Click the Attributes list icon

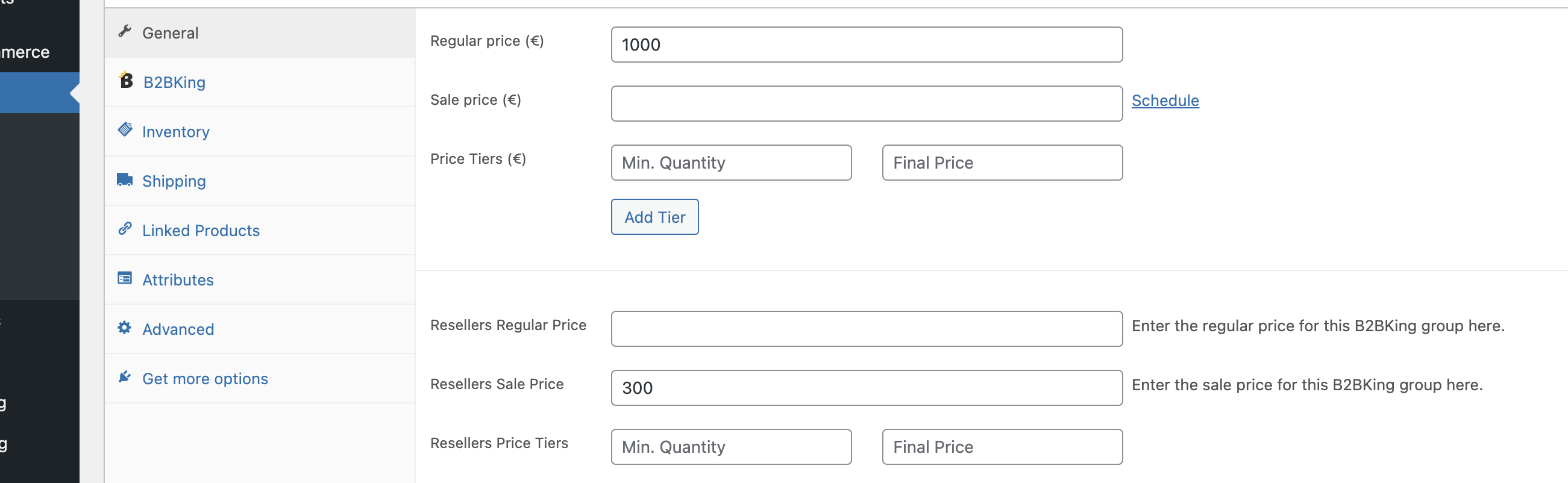pyautogui.click(x=125, y=279)
